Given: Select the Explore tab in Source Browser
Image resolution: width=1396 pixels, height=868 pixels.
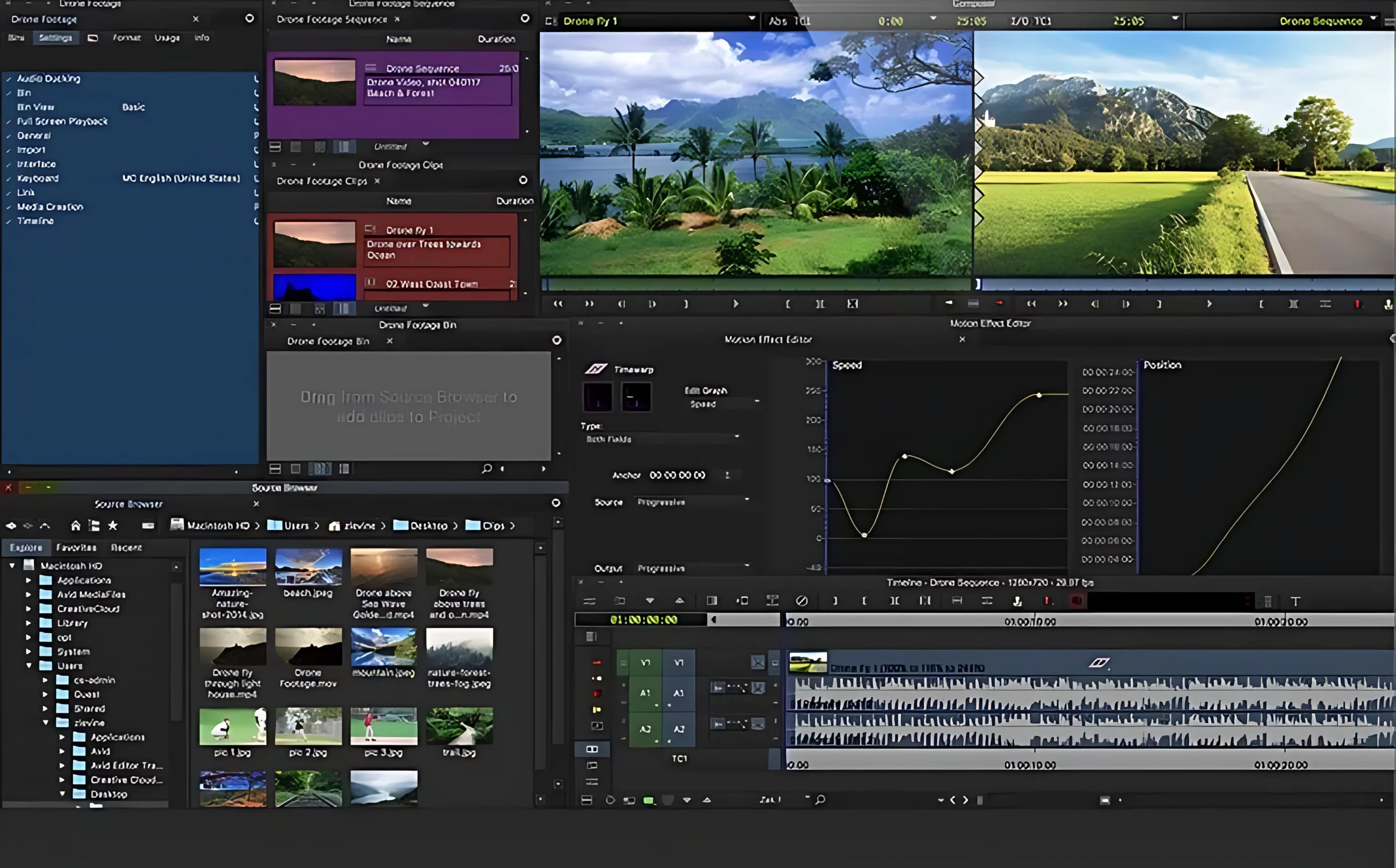Looking at the screenshot, I should click(x=26, y=547).
